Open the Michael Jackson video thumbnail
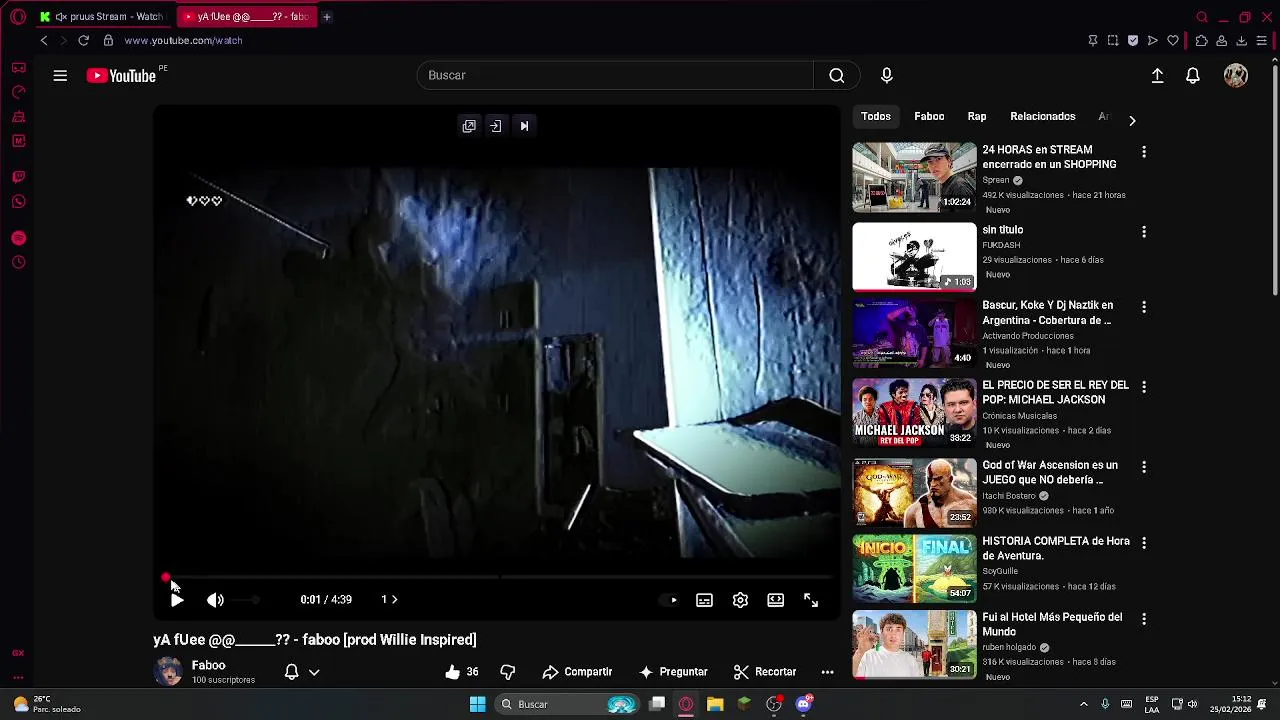 tap(914, 412)
